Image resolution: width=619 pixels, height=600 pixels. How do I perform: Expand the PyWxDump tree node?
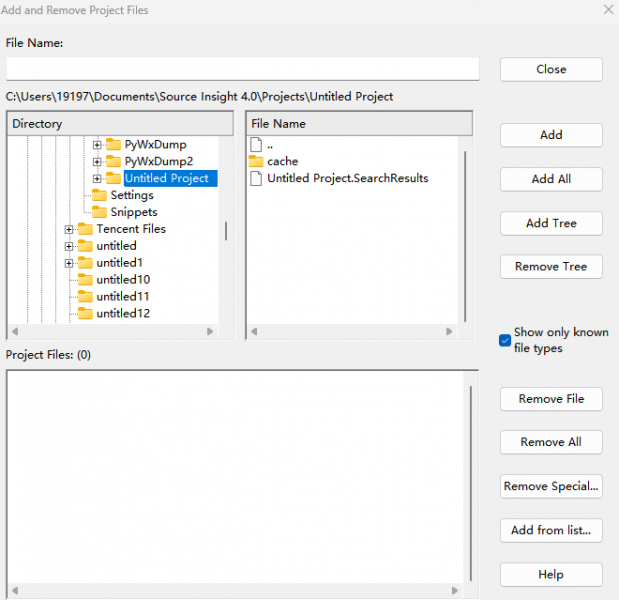pyautogui.click(x=97, y=145)
